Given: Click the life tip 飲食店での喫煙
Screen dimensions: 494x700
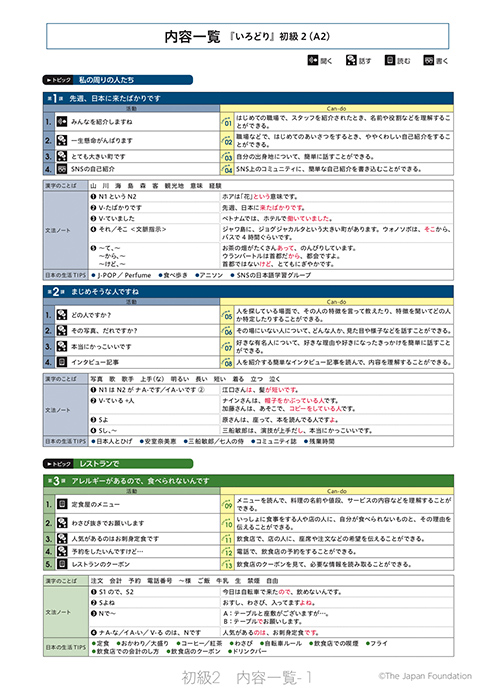Looking at the screenshot, I should pos(334,643).
